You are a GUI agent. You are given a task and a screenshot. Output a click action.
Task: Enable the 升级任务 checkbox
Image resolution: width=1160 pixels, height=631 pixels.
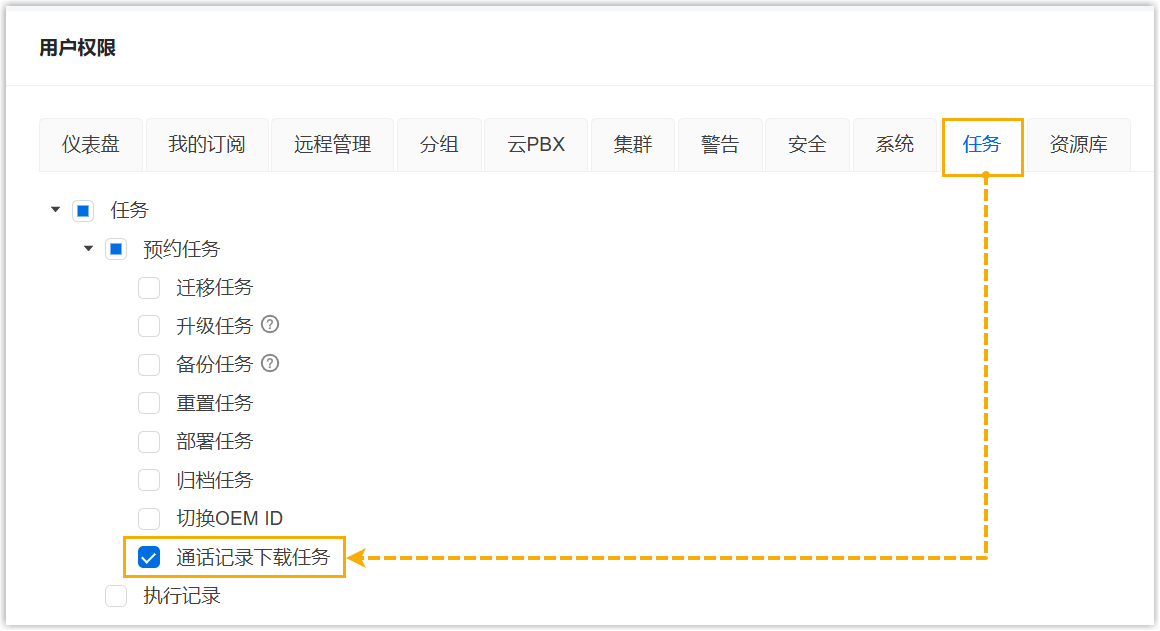click(x=149, y=326)
